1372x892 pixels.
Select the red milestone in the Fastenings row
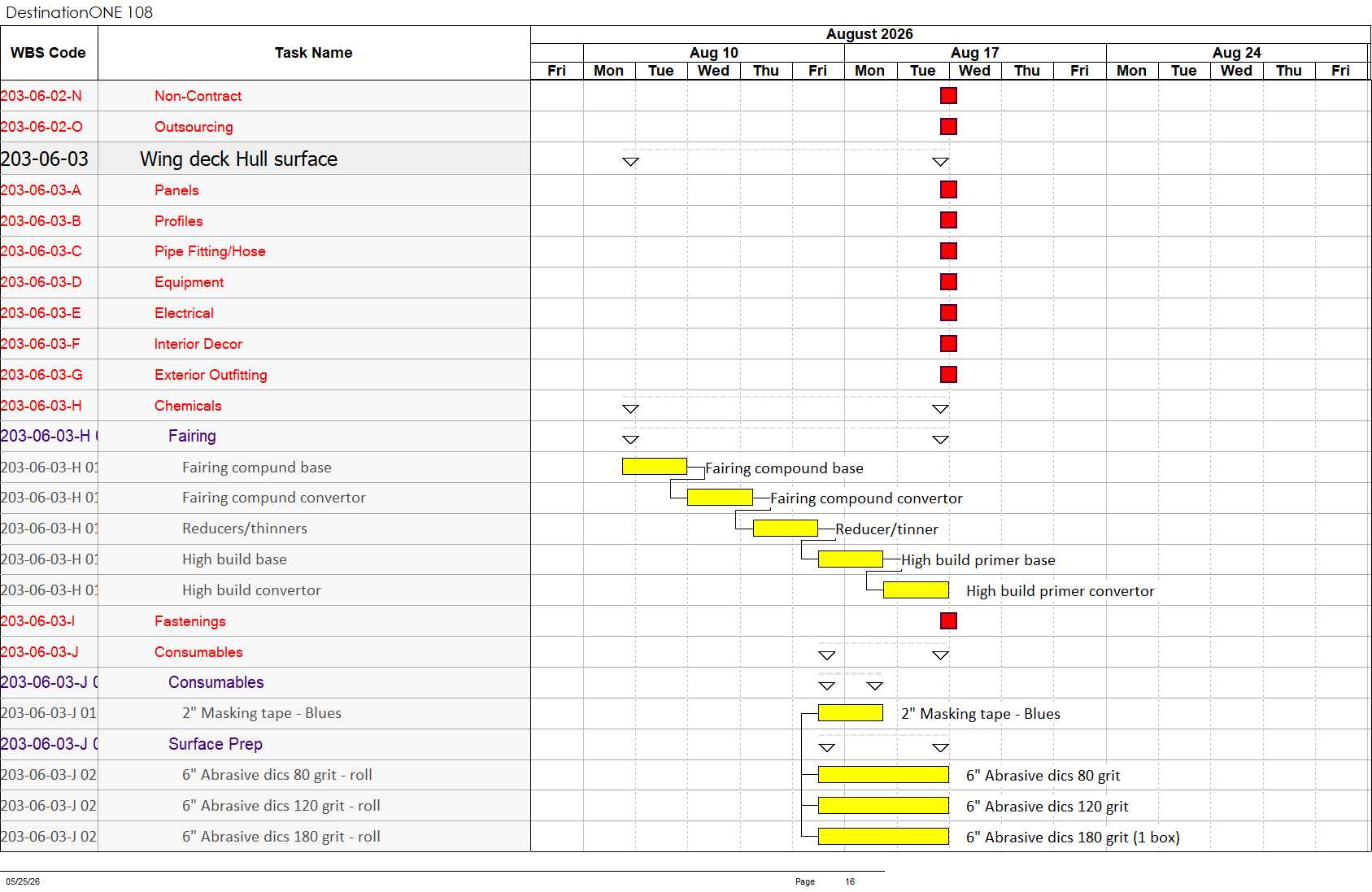(948, 621)
